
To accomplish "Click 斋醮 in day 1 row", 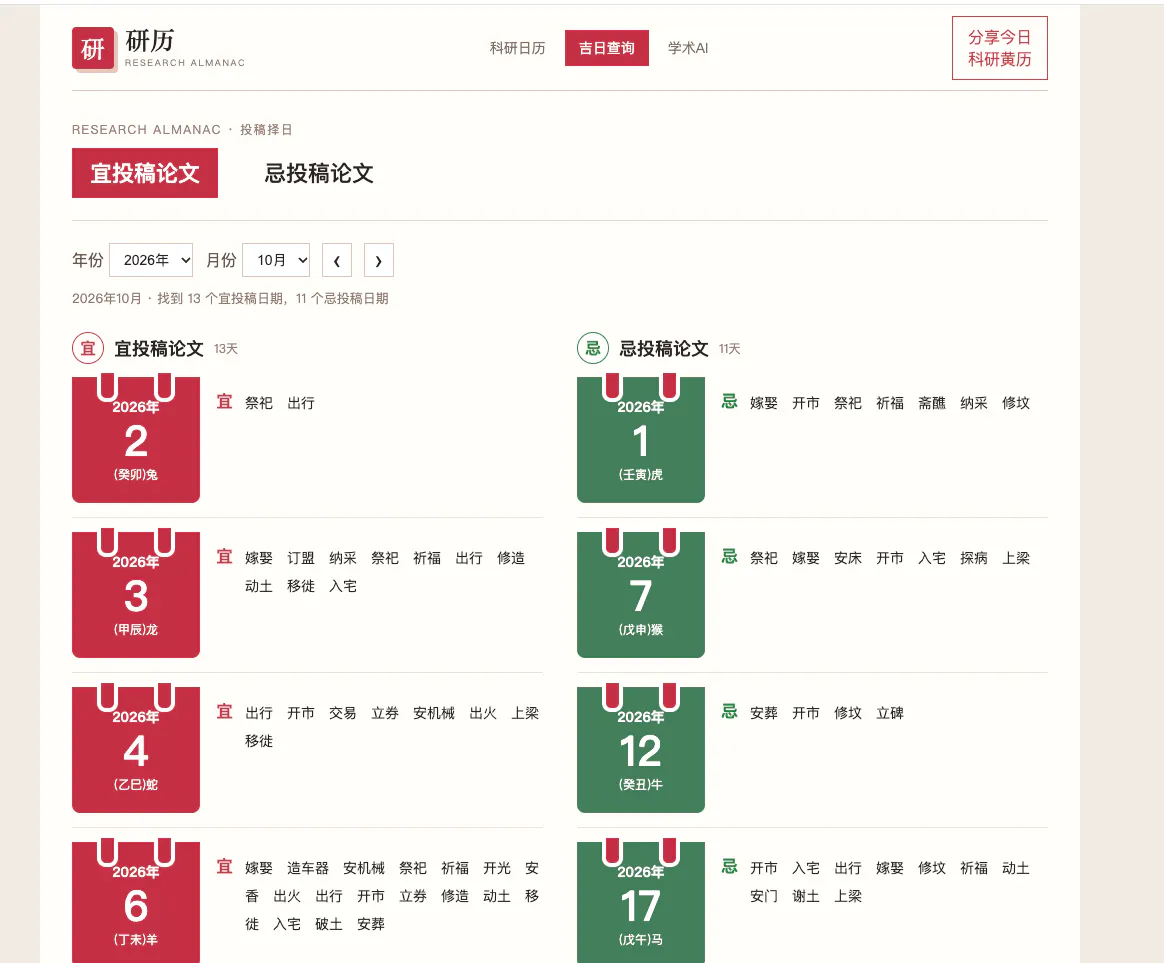I will [x=932, y=402].
